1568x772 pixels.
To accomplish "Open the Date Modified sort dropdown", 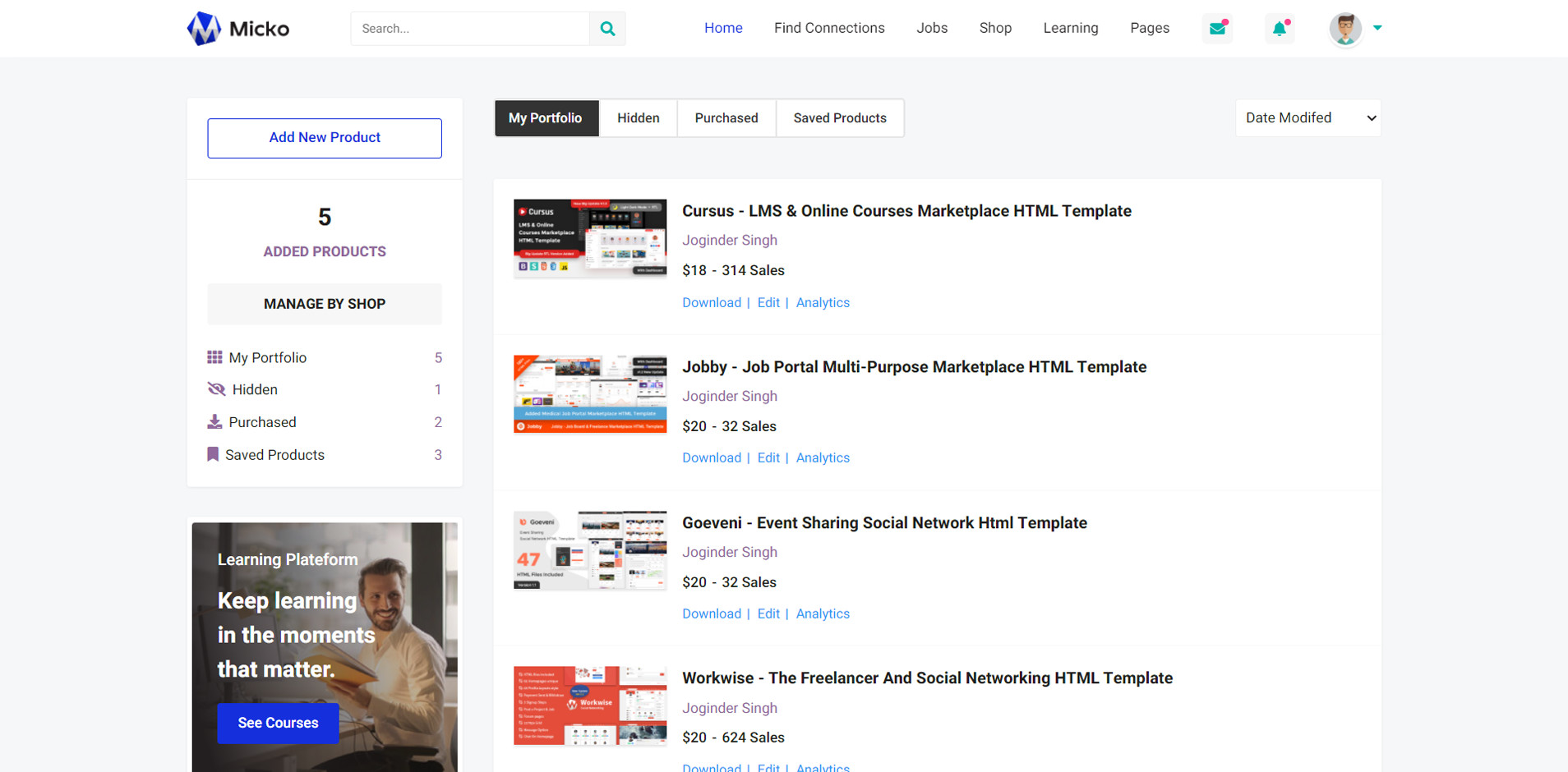I will click(1307, 118).
